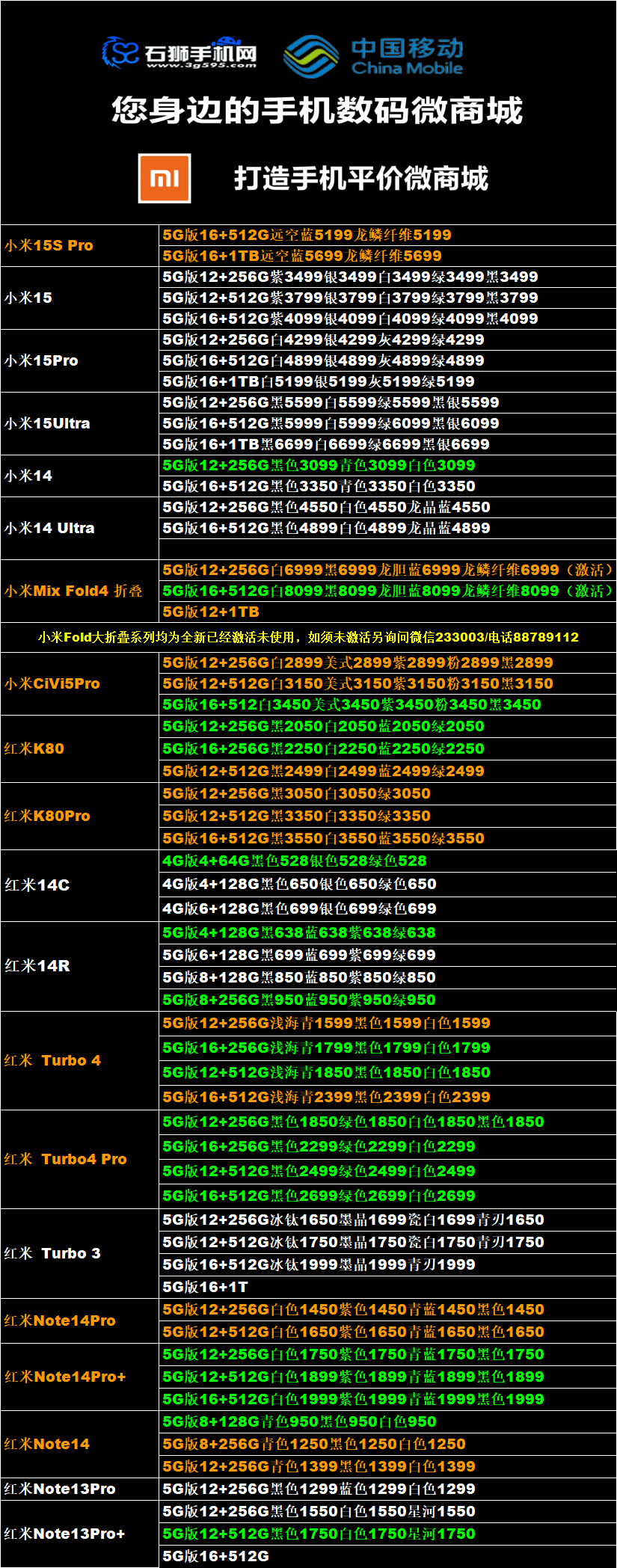Select the 红米14R model cell

point(80,966)
